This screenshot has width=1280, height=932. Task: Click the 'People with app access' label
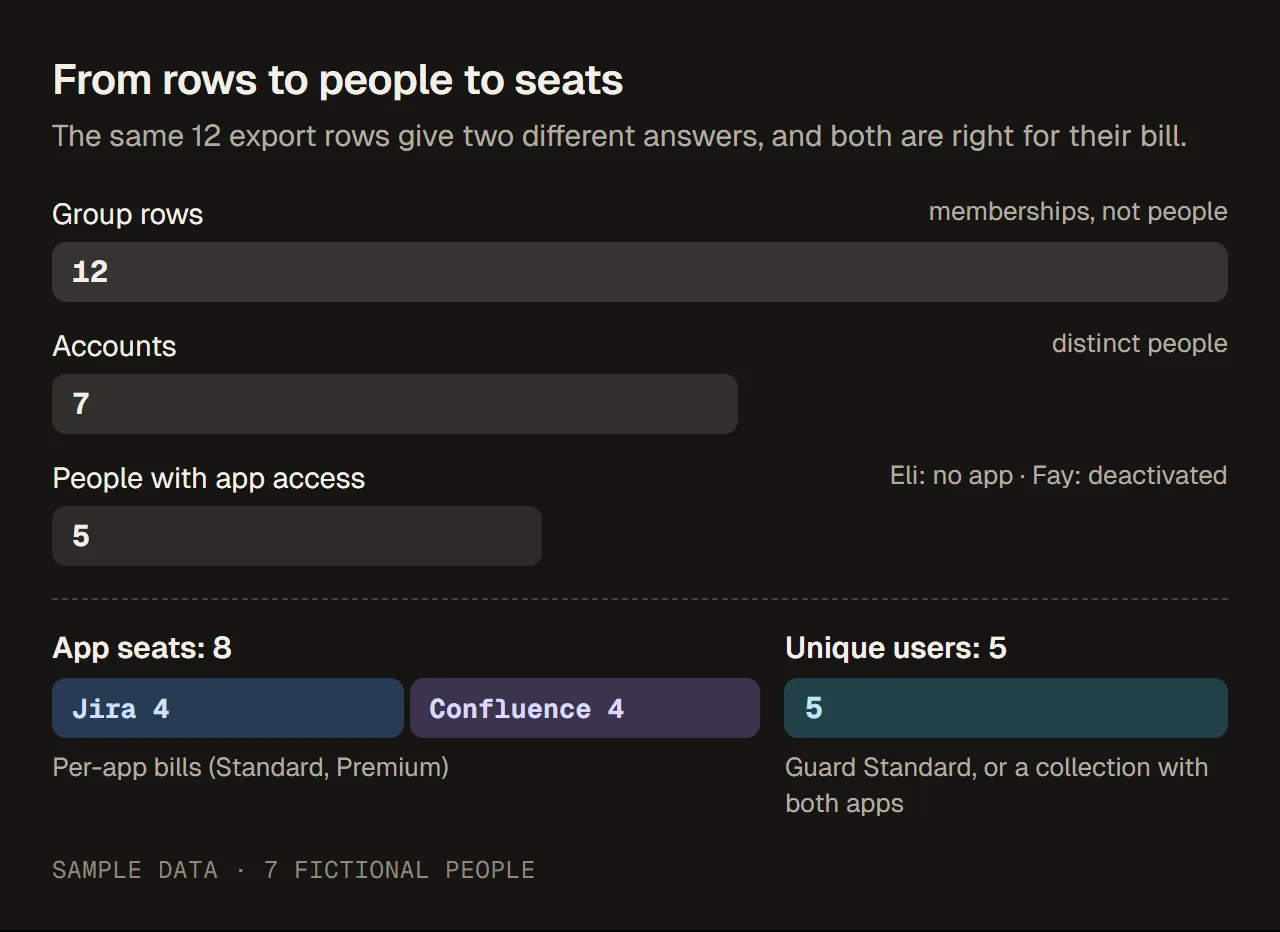coord(209,478)
